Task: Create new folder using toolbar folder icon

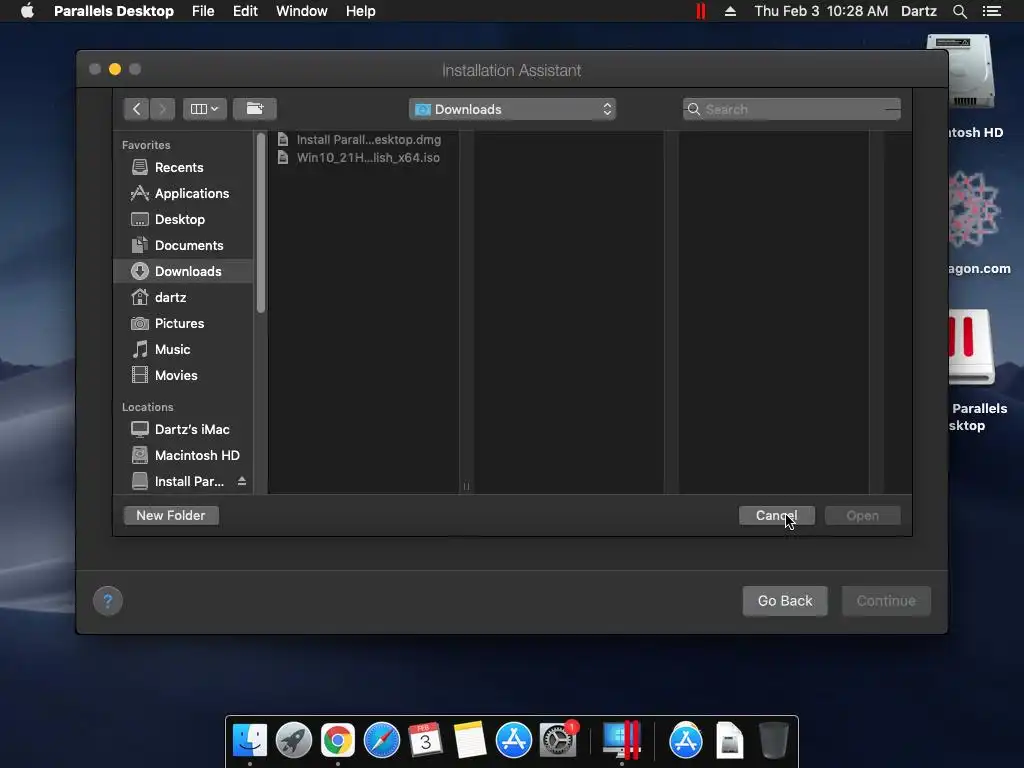Action: [255, 109]
